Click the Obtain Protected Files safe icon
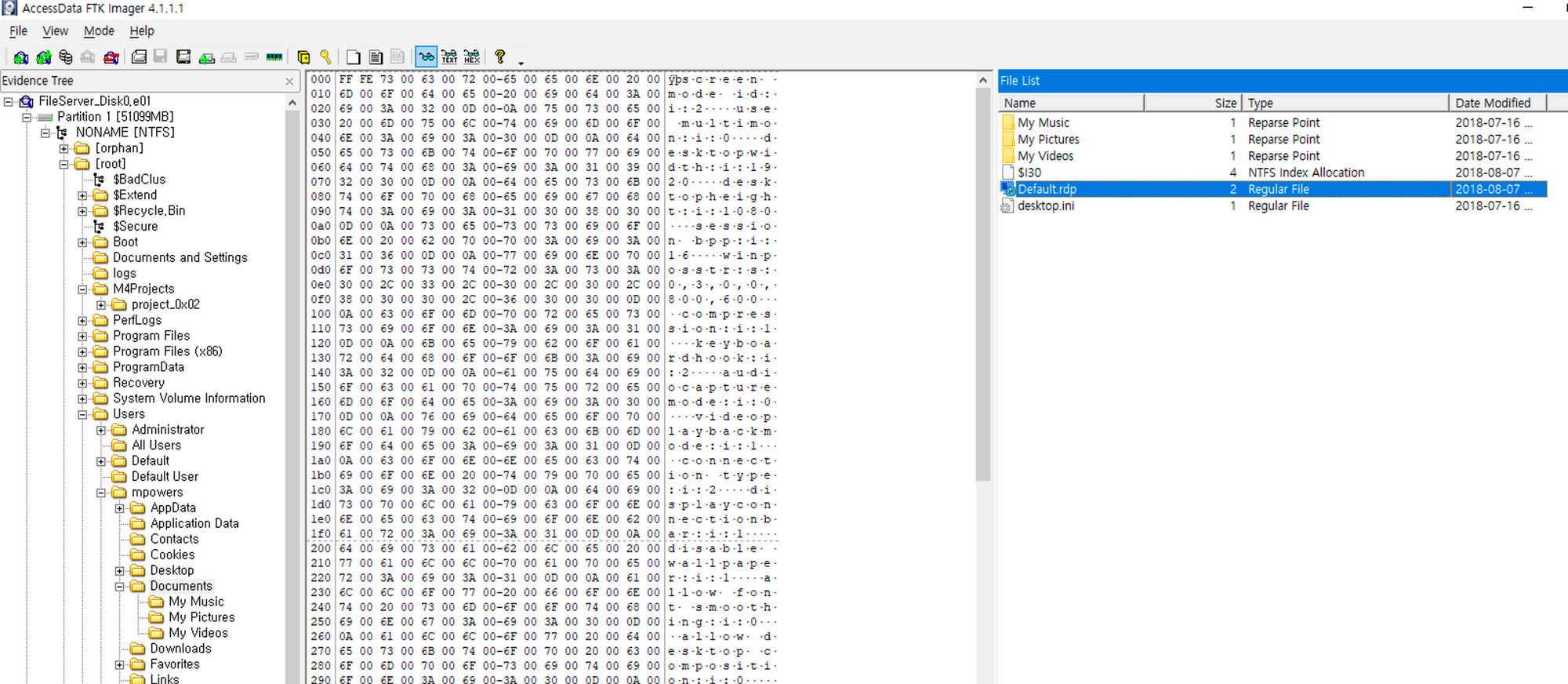The height and width of the screenshot is (684, 1568). click(x=303, y=57)
